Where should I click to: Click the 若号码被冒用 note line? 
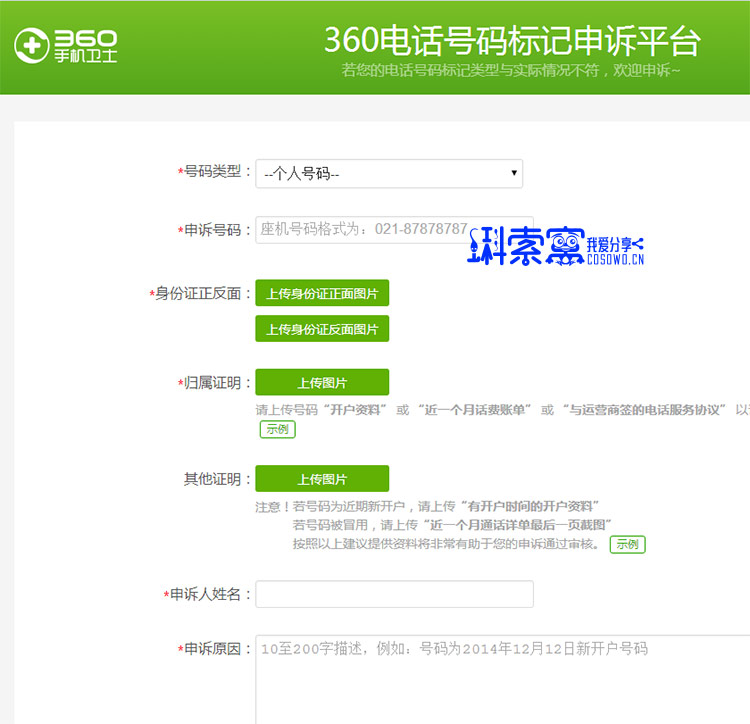(x=452, y=525)
